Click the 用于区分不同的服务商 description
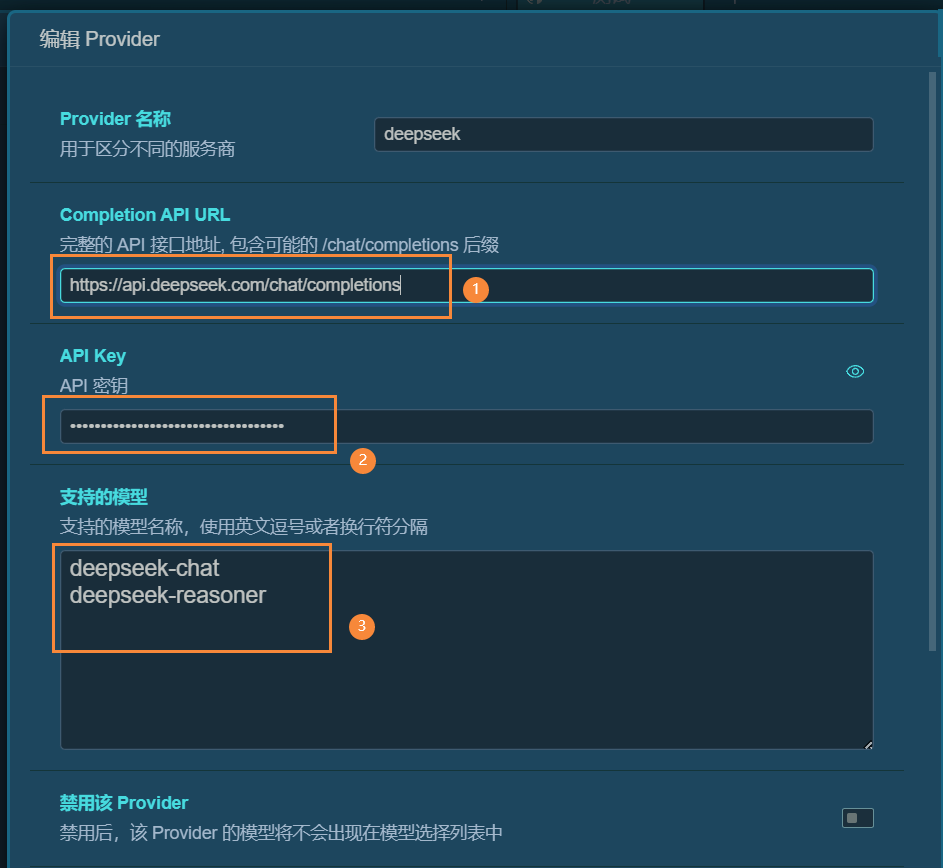Screen dimensions: 943x868 [147, 149]
